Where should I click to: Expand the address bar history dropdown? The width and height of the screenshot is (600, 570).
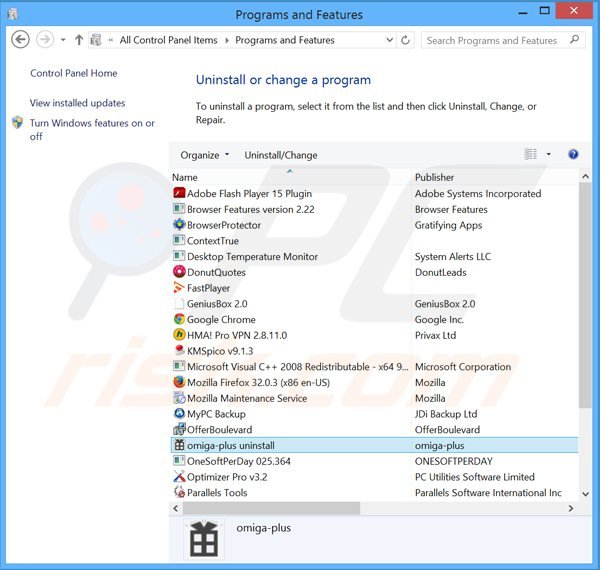point(390,40)
